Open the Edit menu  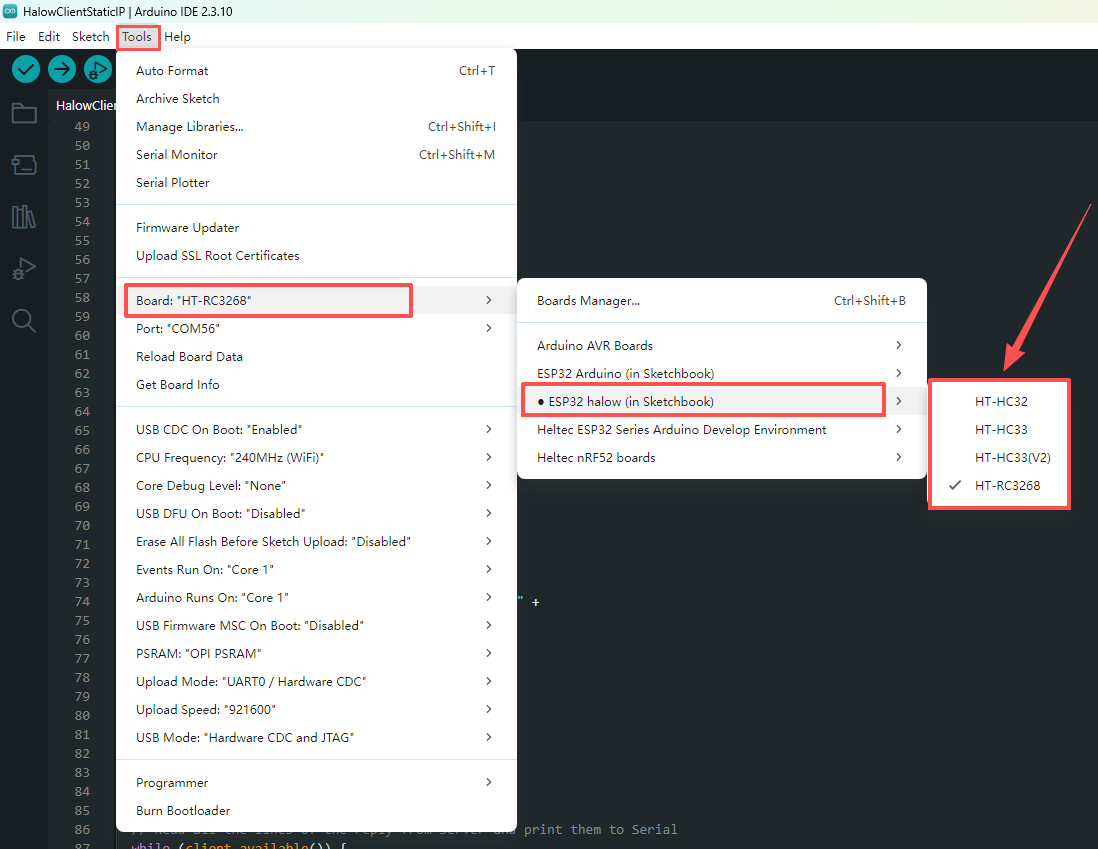click(x=49, y=36)
